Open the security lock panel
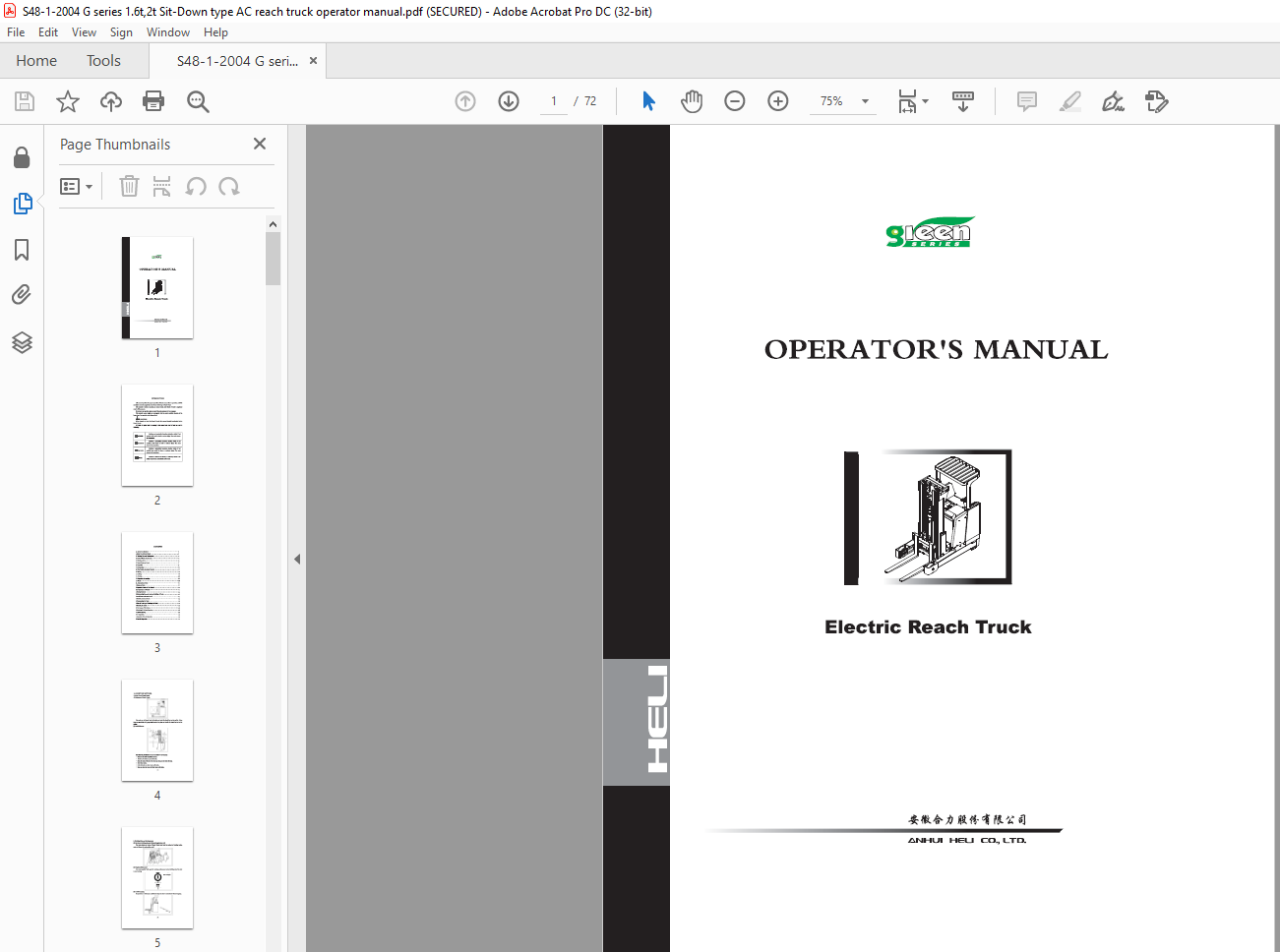The image size is (1280, 952). pos(22,157)
